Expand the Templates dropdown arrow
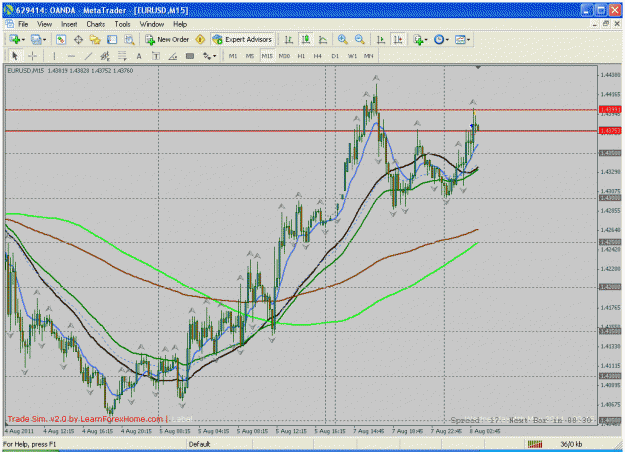The height and width of the screenshot is (452, 625). click(x=468, y=40)
